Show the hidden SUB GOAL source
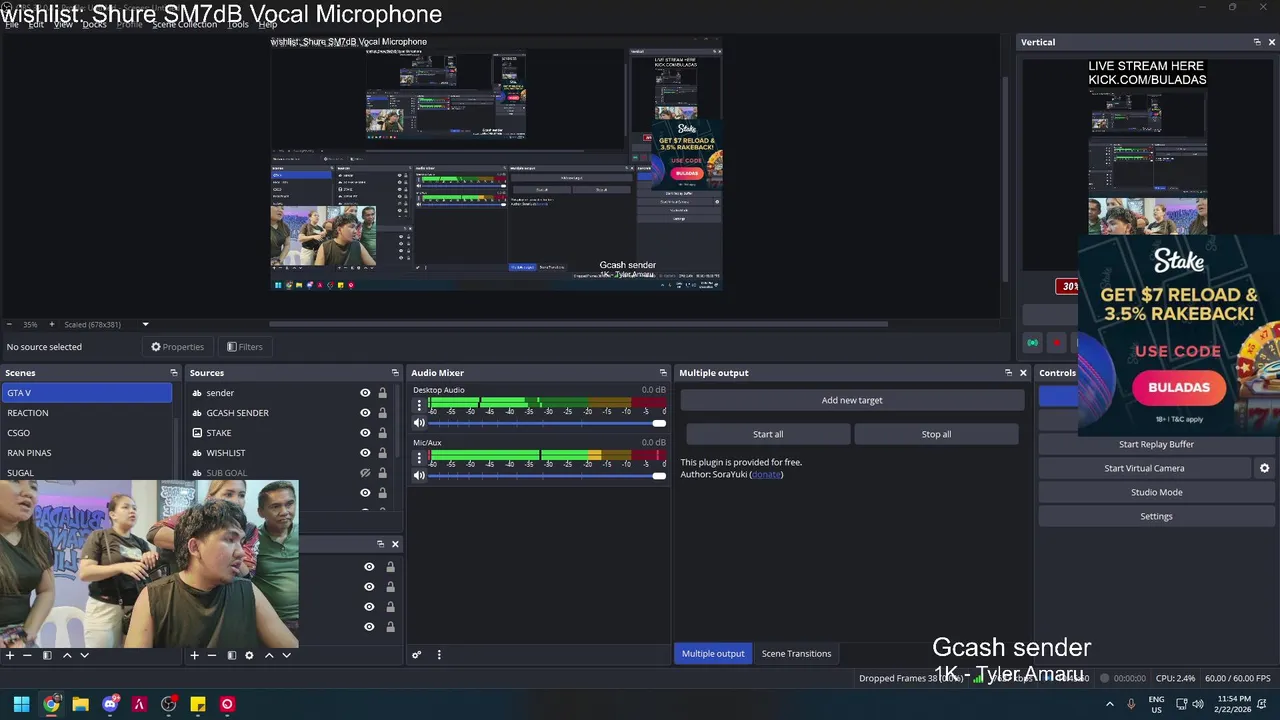The height and width of the screenshot is (720, 1280). point(365,473)
